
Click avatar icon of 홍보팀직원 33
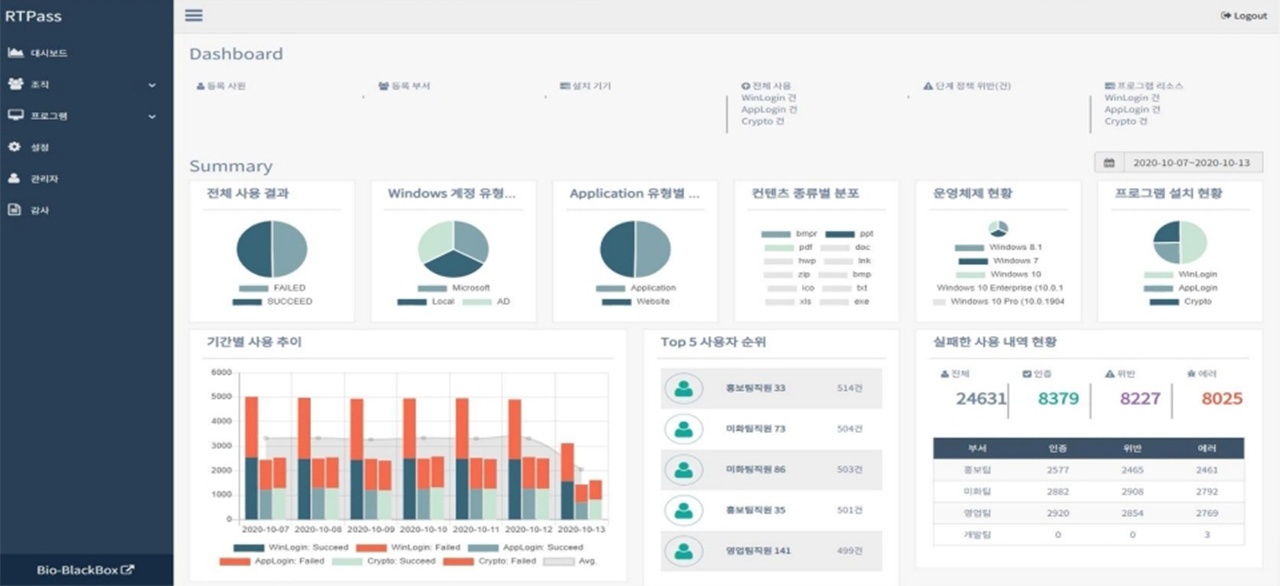point(683,388)
